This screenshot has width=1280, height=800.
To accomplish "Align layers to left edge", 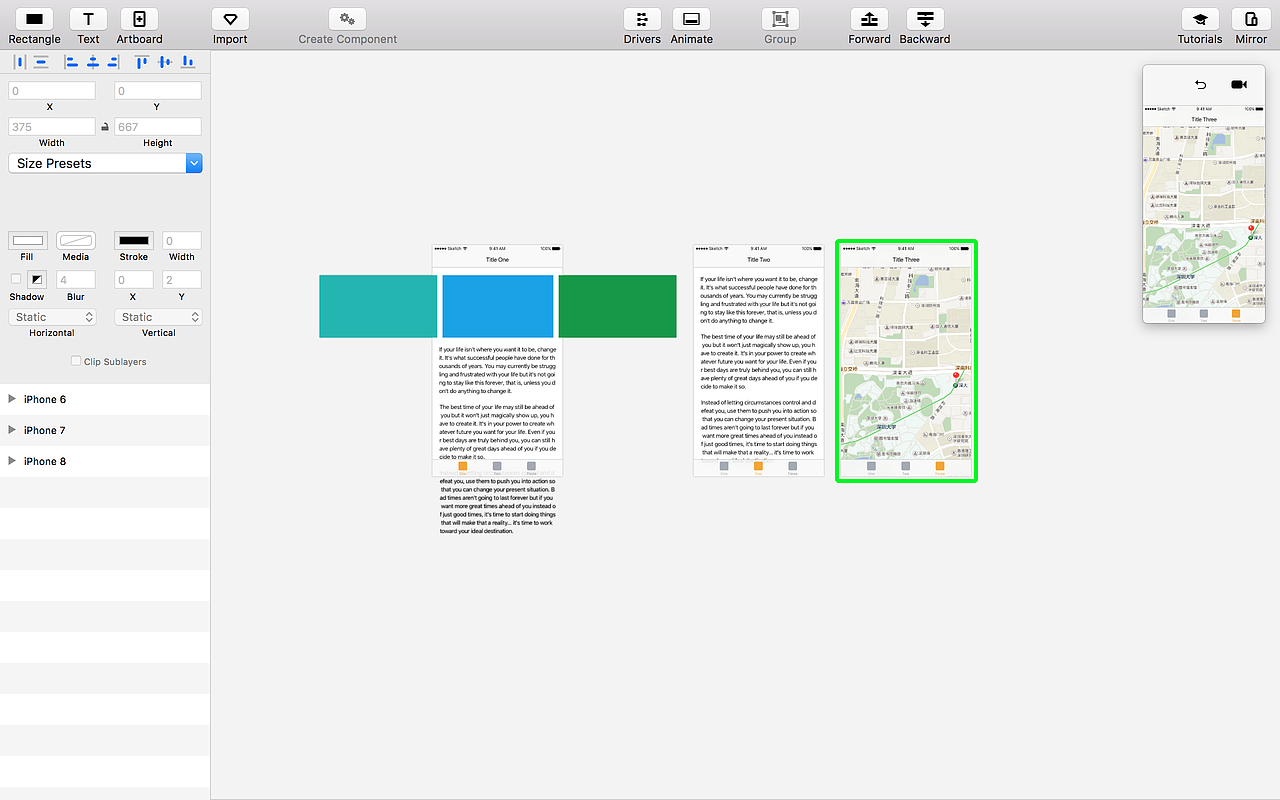I will pos(71,62).
